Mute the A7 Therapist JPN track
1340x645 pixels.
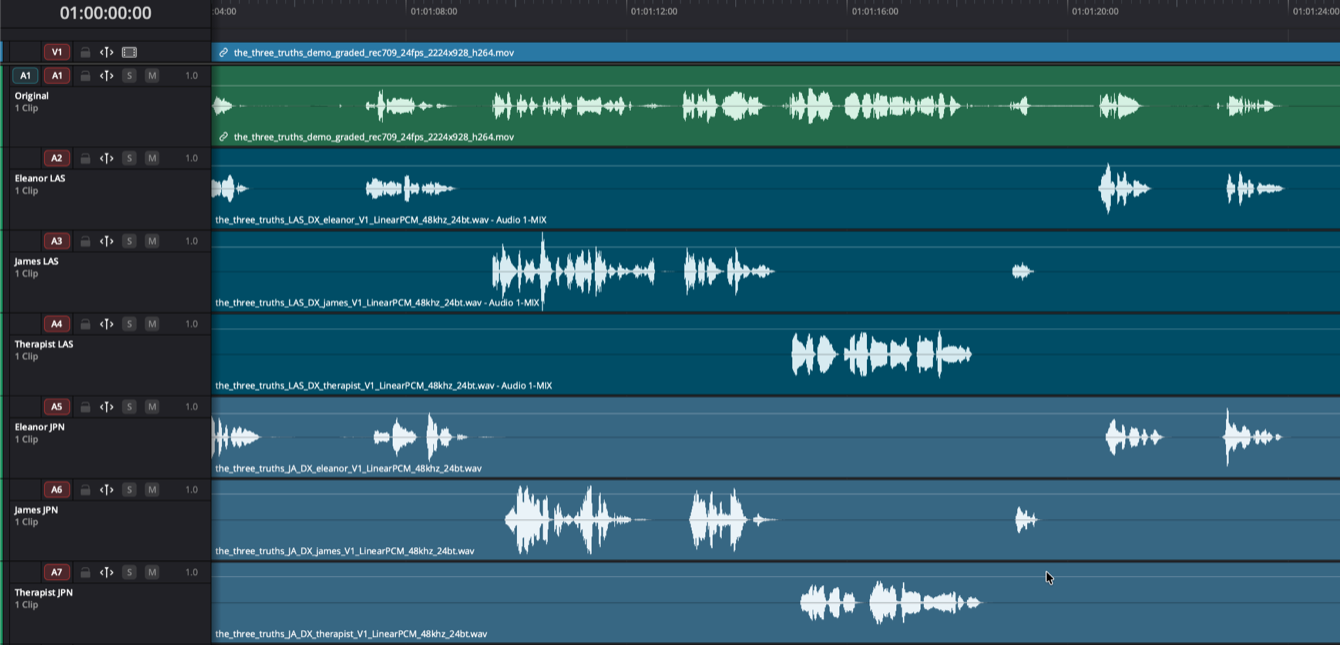pos(152,573)
